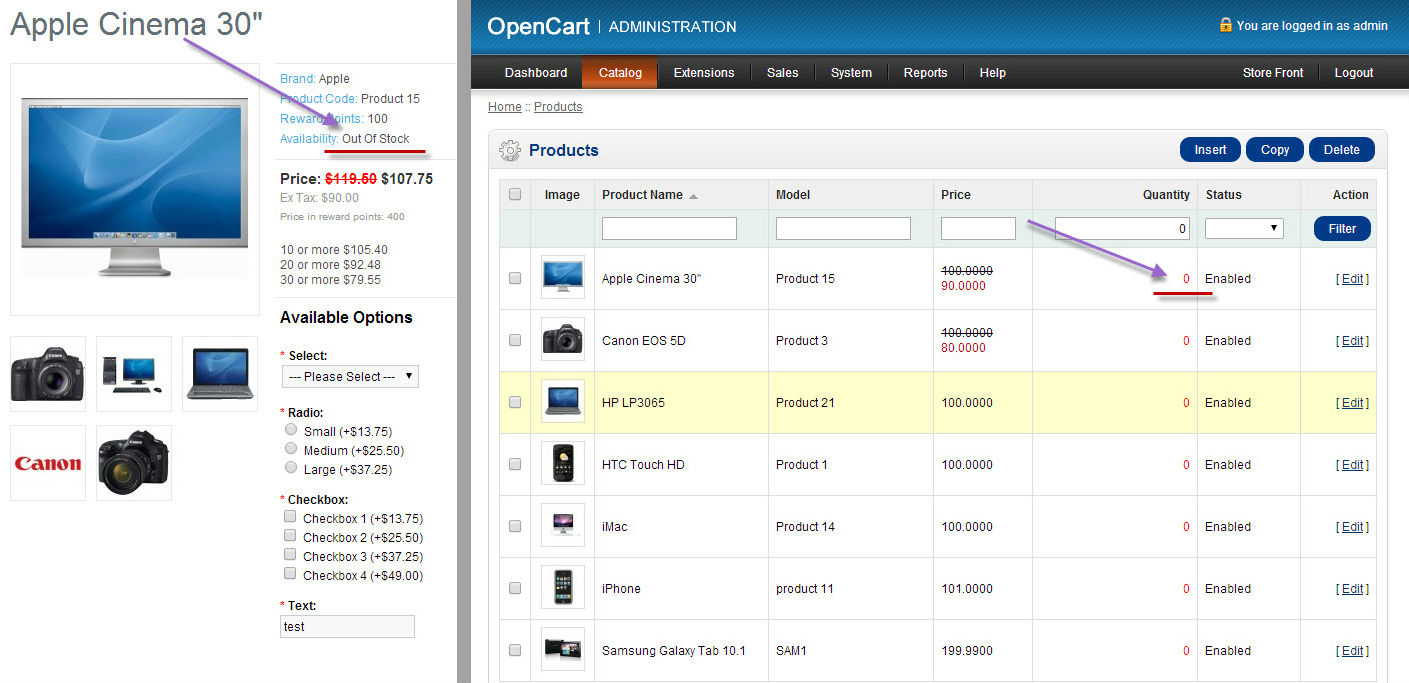This screenshot has width=1409, height=683.
Task: Open the HTC Touch HD row thumbnail
Action: click(562, 464)
